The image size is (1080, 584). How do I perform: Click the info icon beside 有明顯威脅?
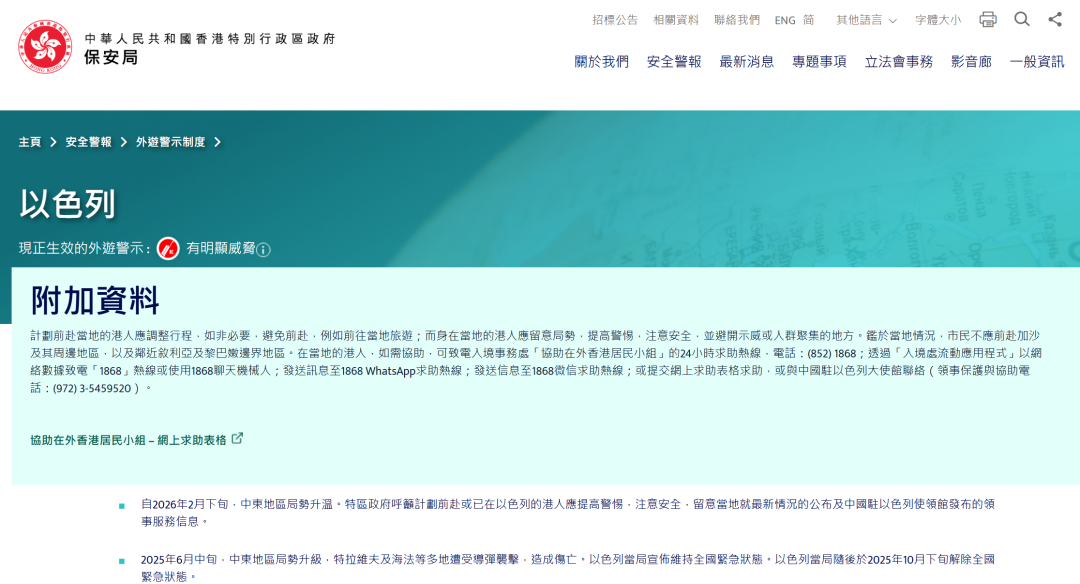263,250
